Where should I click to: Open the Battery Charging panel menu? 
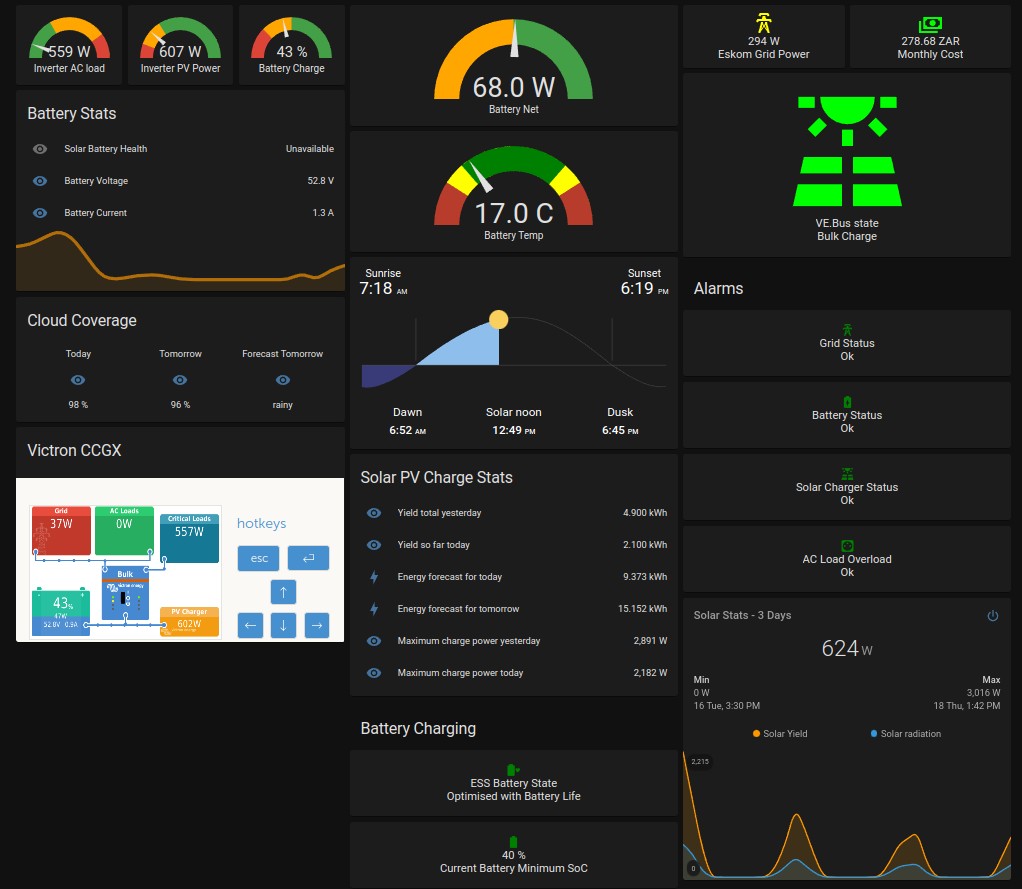point(420,728)
